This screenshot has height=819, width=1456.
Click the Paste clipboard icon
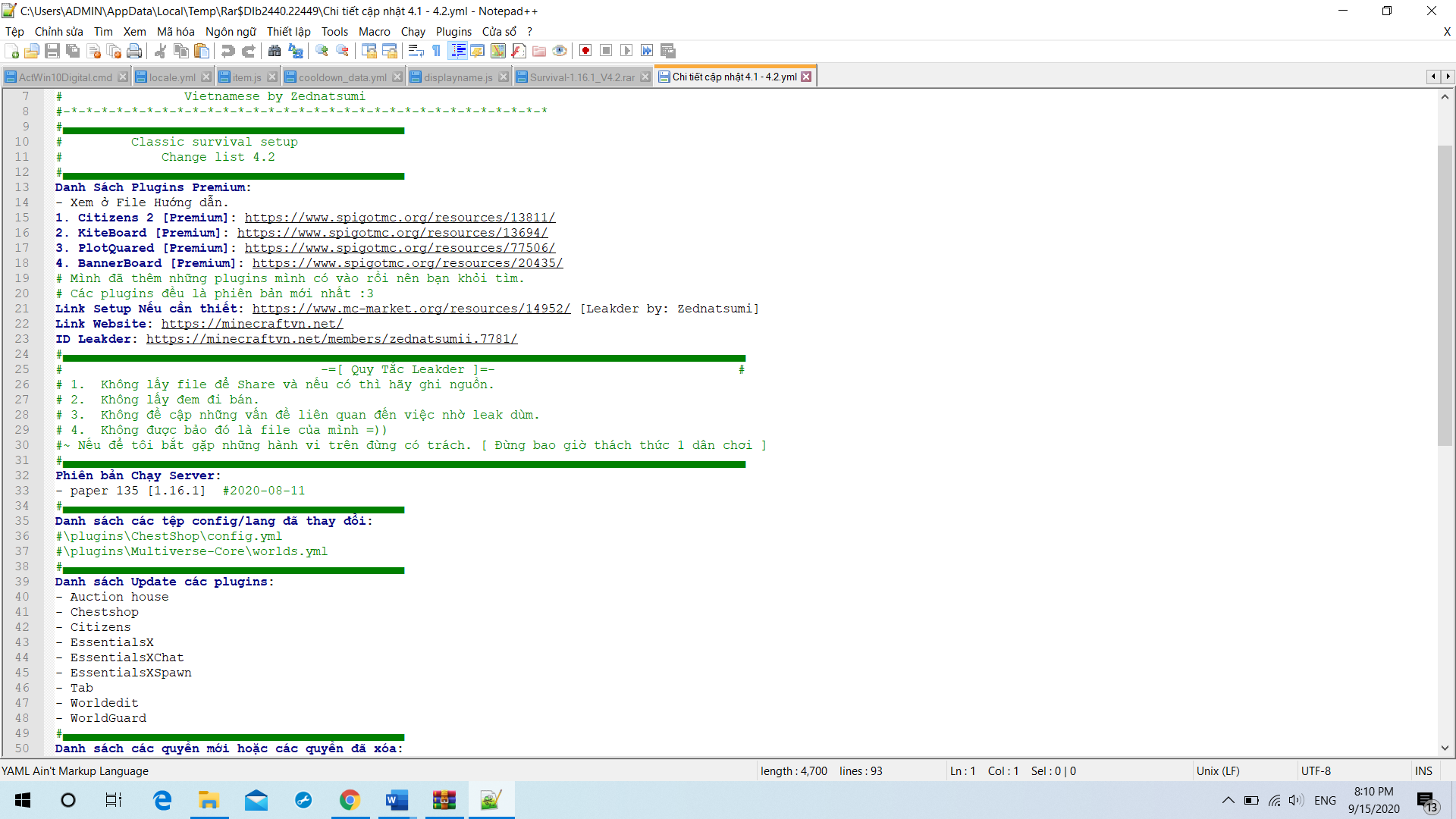pyautogui.click(x=202, y=51)
